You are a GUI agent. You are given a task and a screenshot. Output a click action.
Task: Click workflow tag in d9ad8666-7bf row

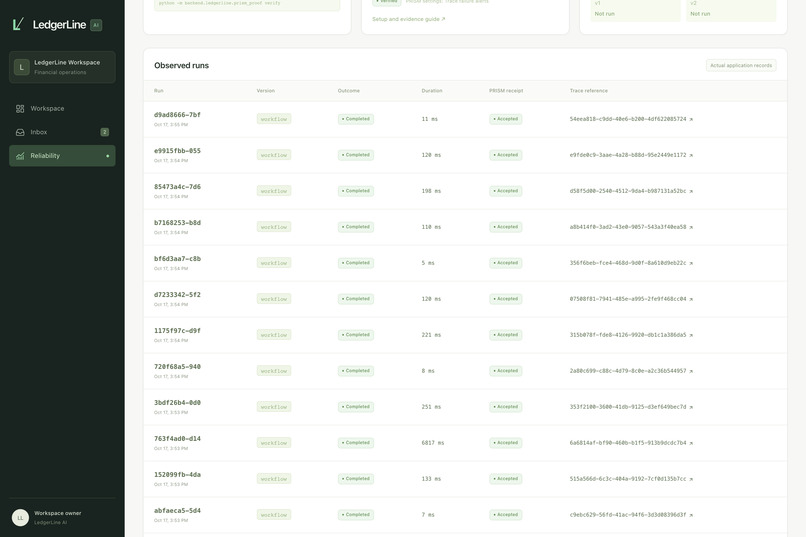[x=274, y=119]
